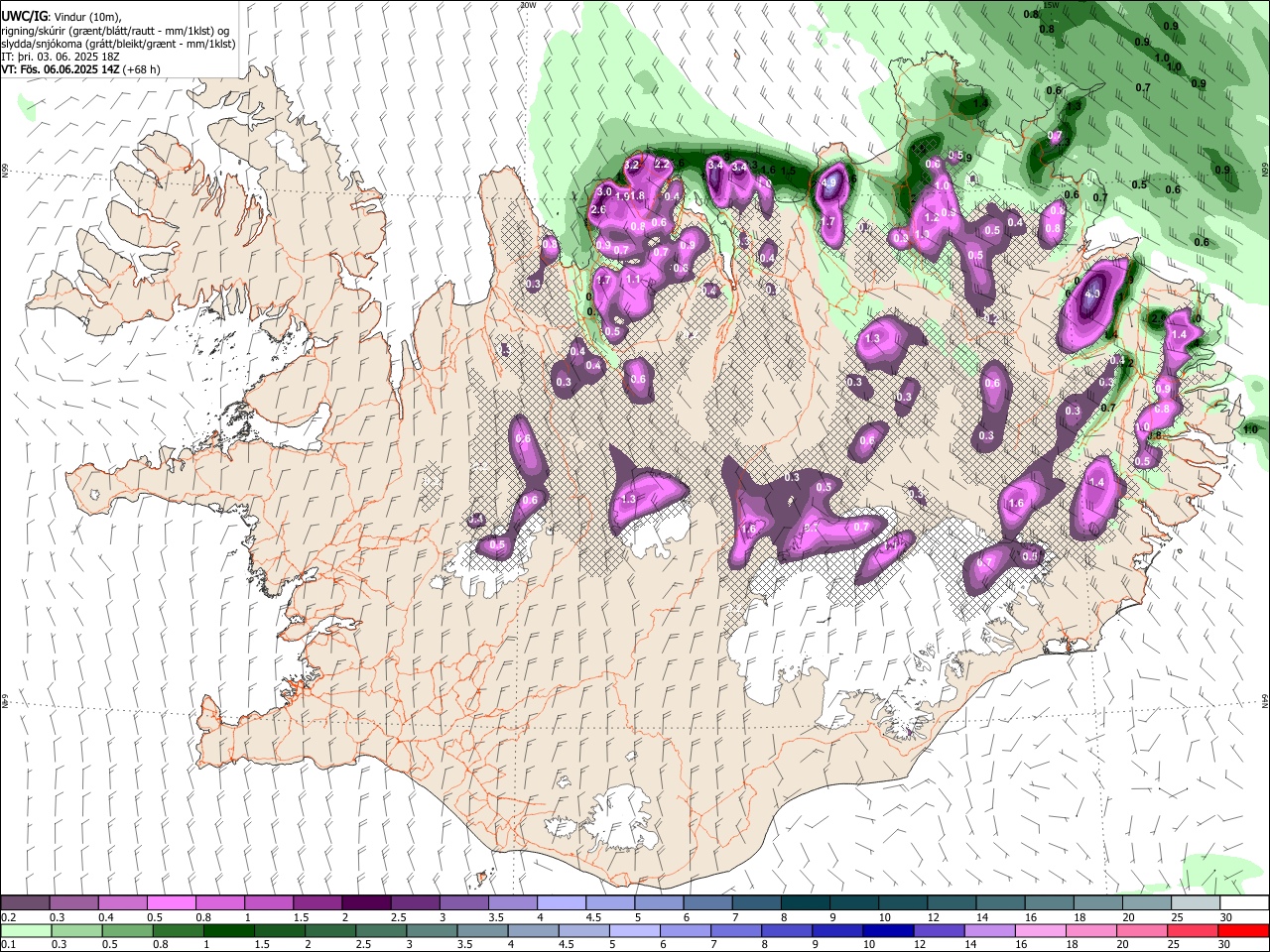Click the '30' label on upper scale
Screen dimensions: 1270x952
1226,917
